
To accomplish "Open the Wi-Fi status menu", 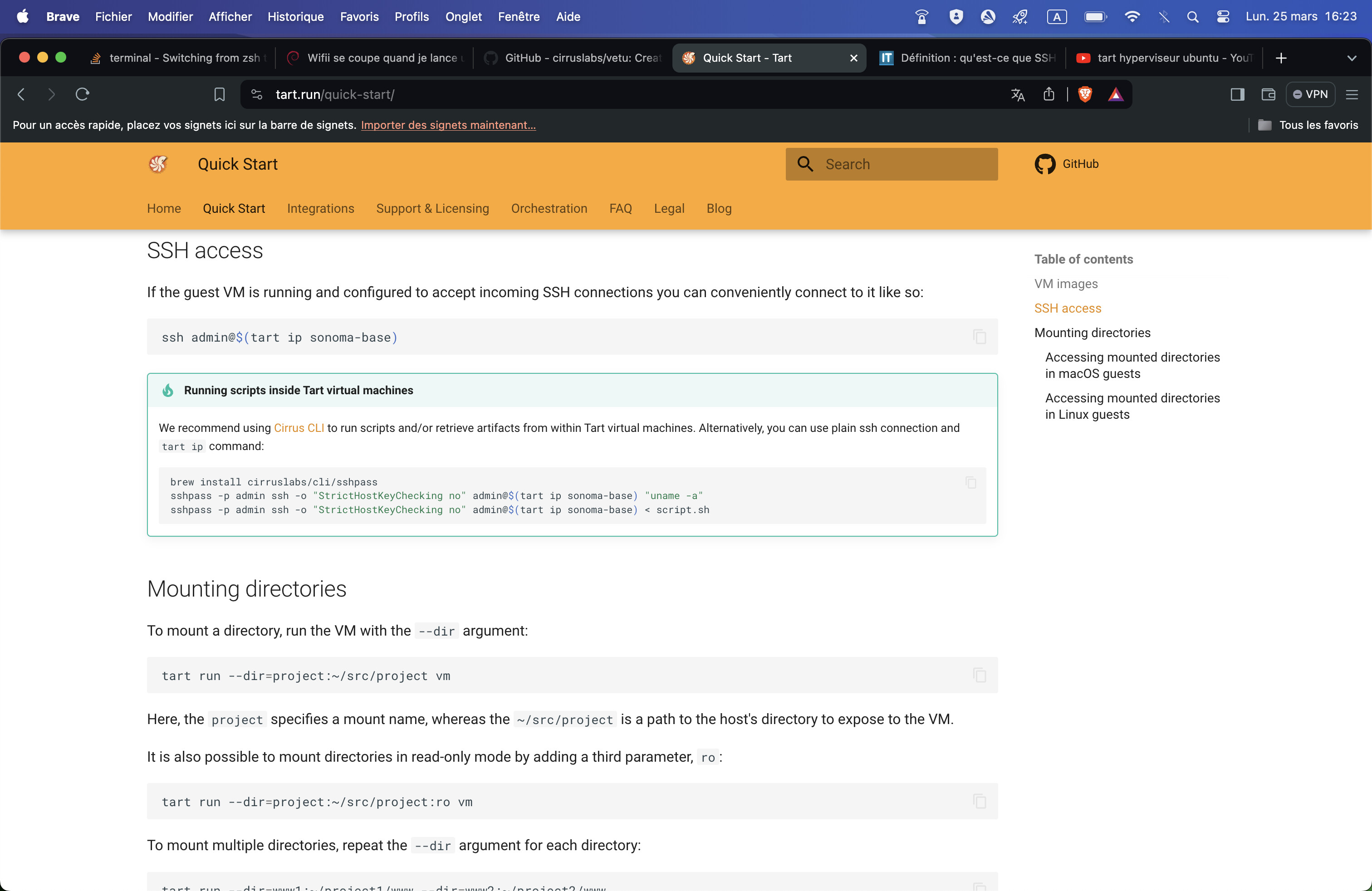I will coord(1132,17).
